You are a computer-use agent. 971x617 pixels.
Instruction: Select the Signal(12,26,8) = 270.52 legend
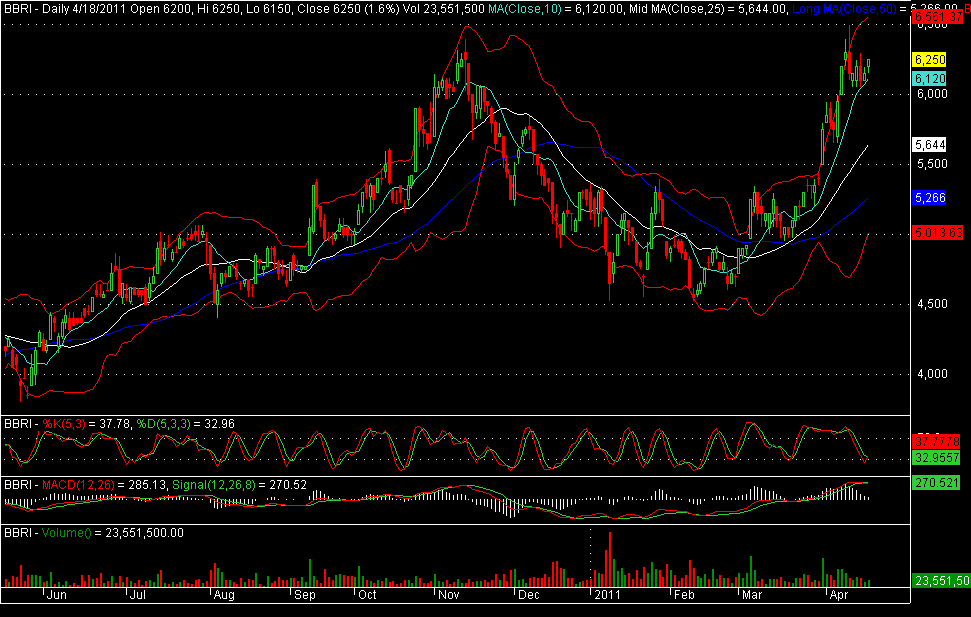[239, 485]
